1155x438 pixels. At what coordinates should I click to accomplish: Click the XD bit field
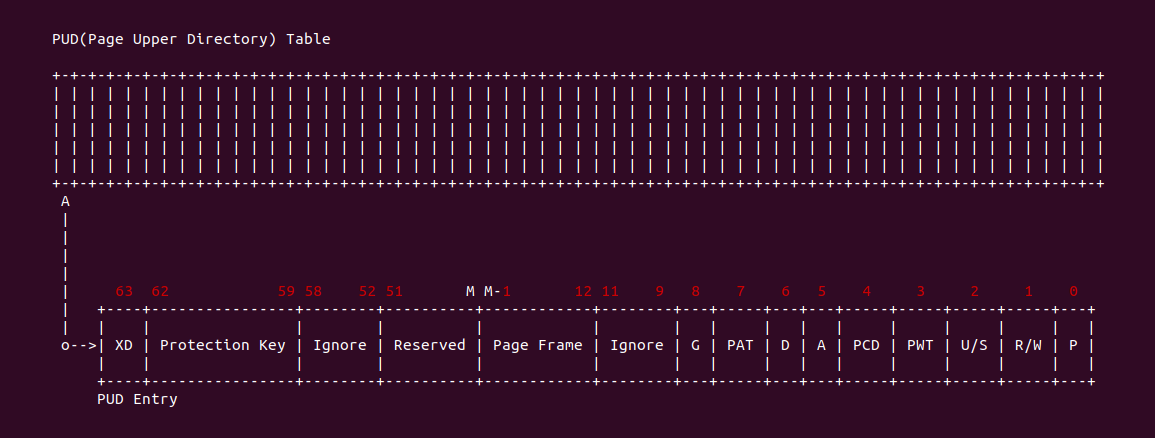(x=124, y=345)
